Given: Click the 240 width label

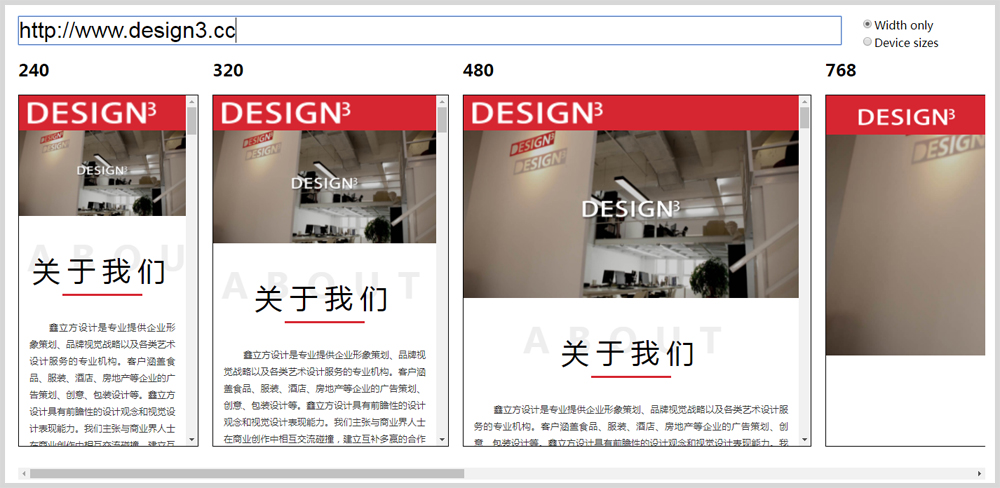Looking at the screenshot, I should [34, 70].
